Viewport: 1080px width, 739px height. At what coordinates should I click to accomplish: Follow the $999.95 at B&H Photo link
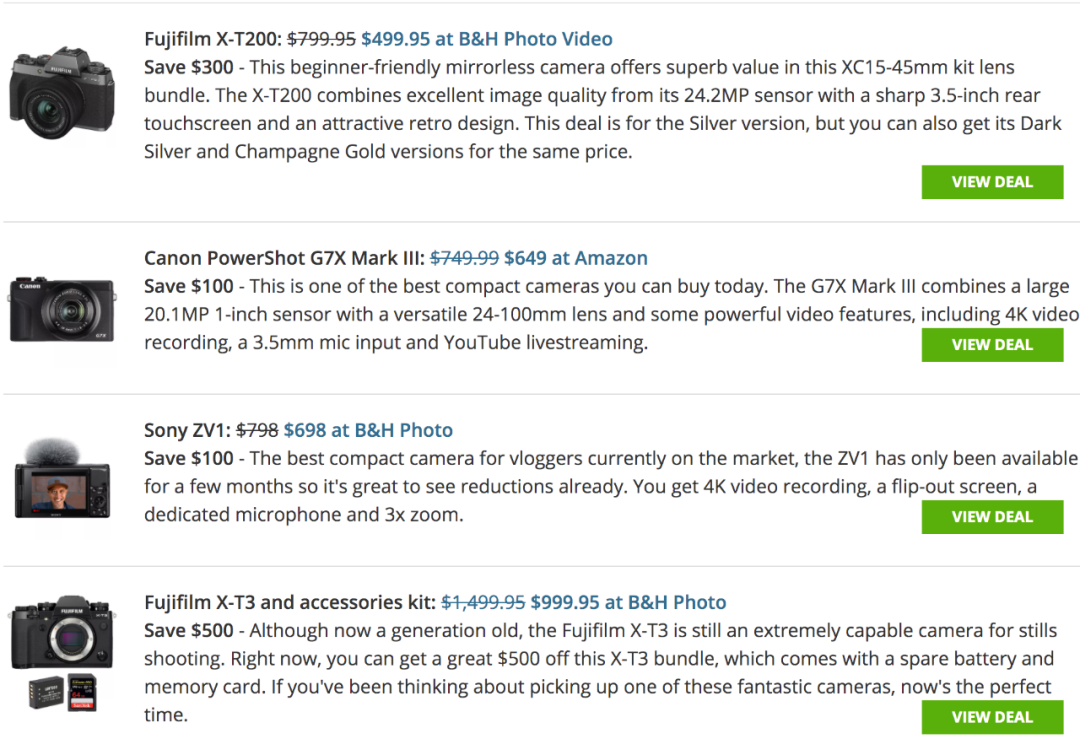click(628, 603)
